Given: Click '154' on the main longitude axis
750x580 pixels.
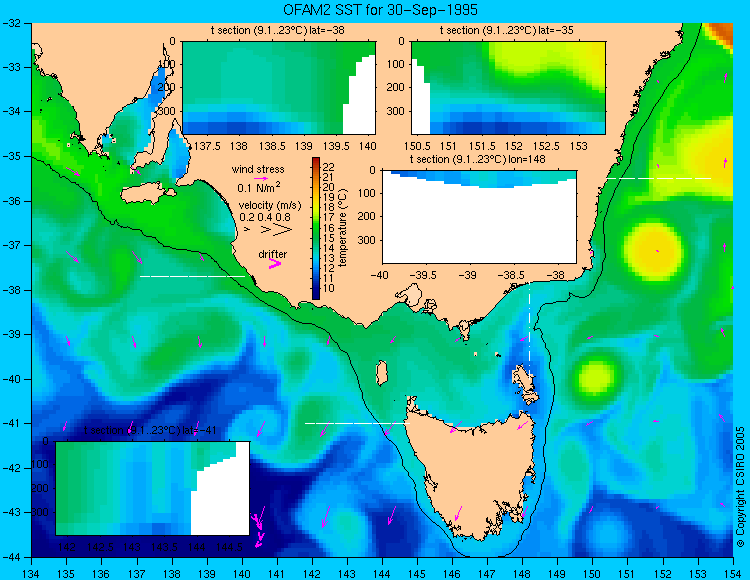Looking at the screenshot, I should pyautogui.click(x=733, y=573).
